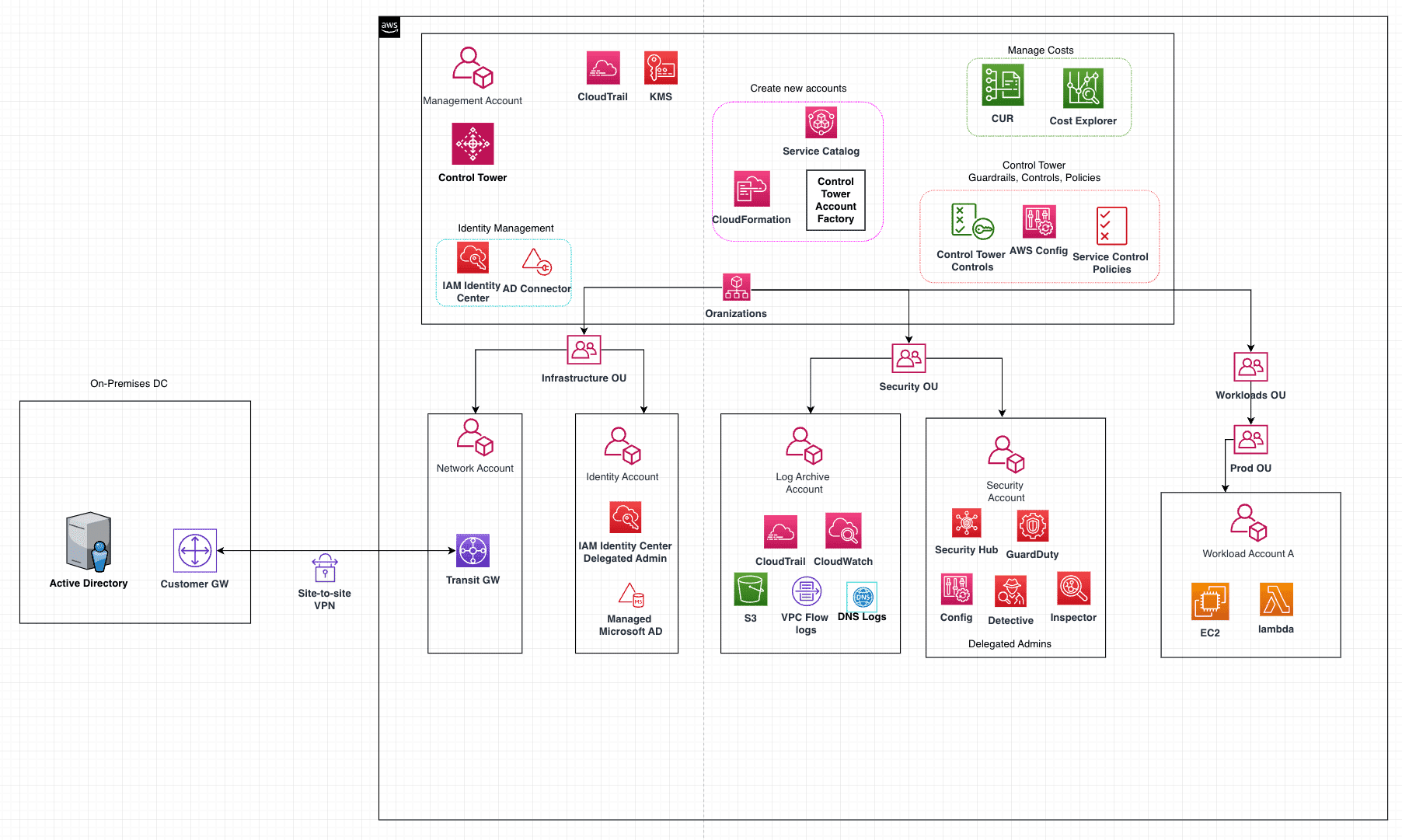Click the Network Account icon
The image size is (1402, 840).
click(475, 437)
